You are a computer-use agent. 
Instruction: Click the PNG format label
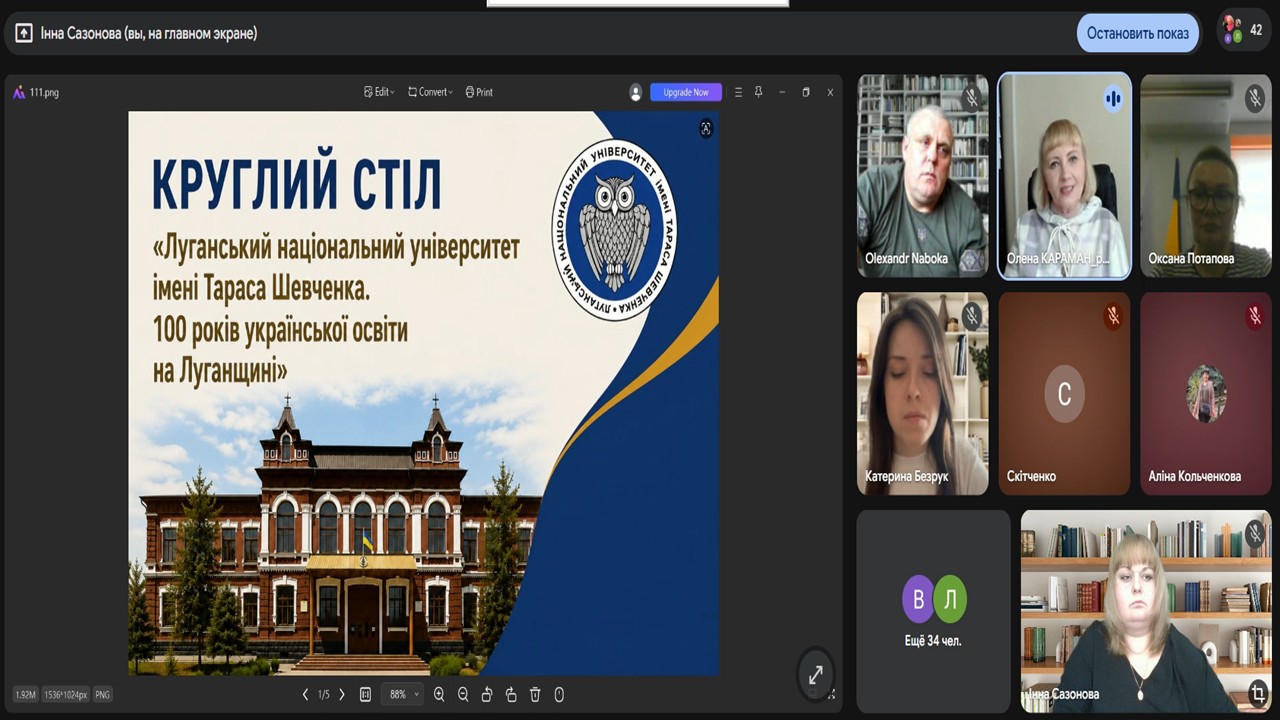tap(103, 694)
